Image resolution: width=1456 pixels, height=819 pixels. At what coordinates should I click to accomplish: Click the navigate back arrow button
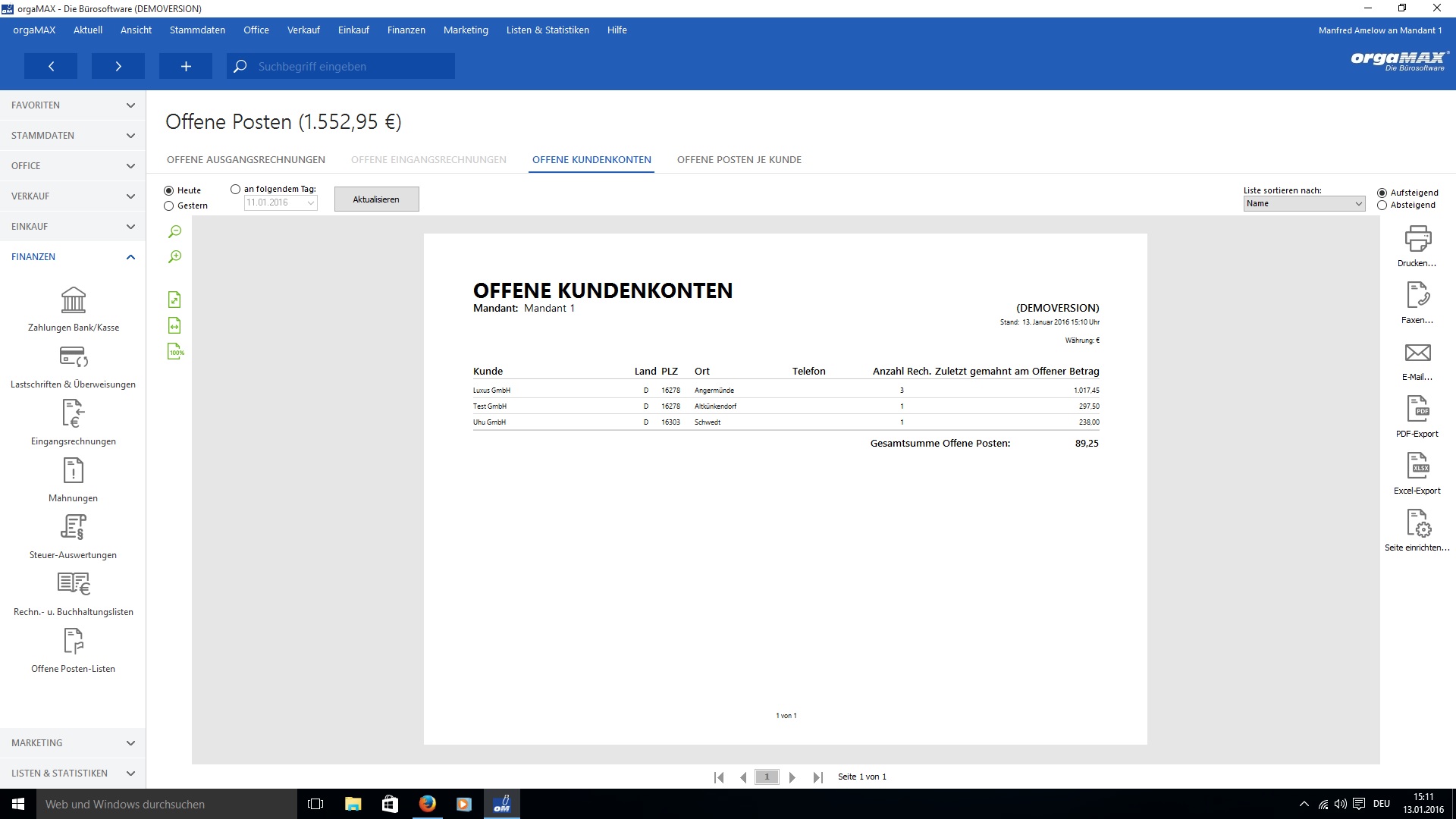click(51, 66)
